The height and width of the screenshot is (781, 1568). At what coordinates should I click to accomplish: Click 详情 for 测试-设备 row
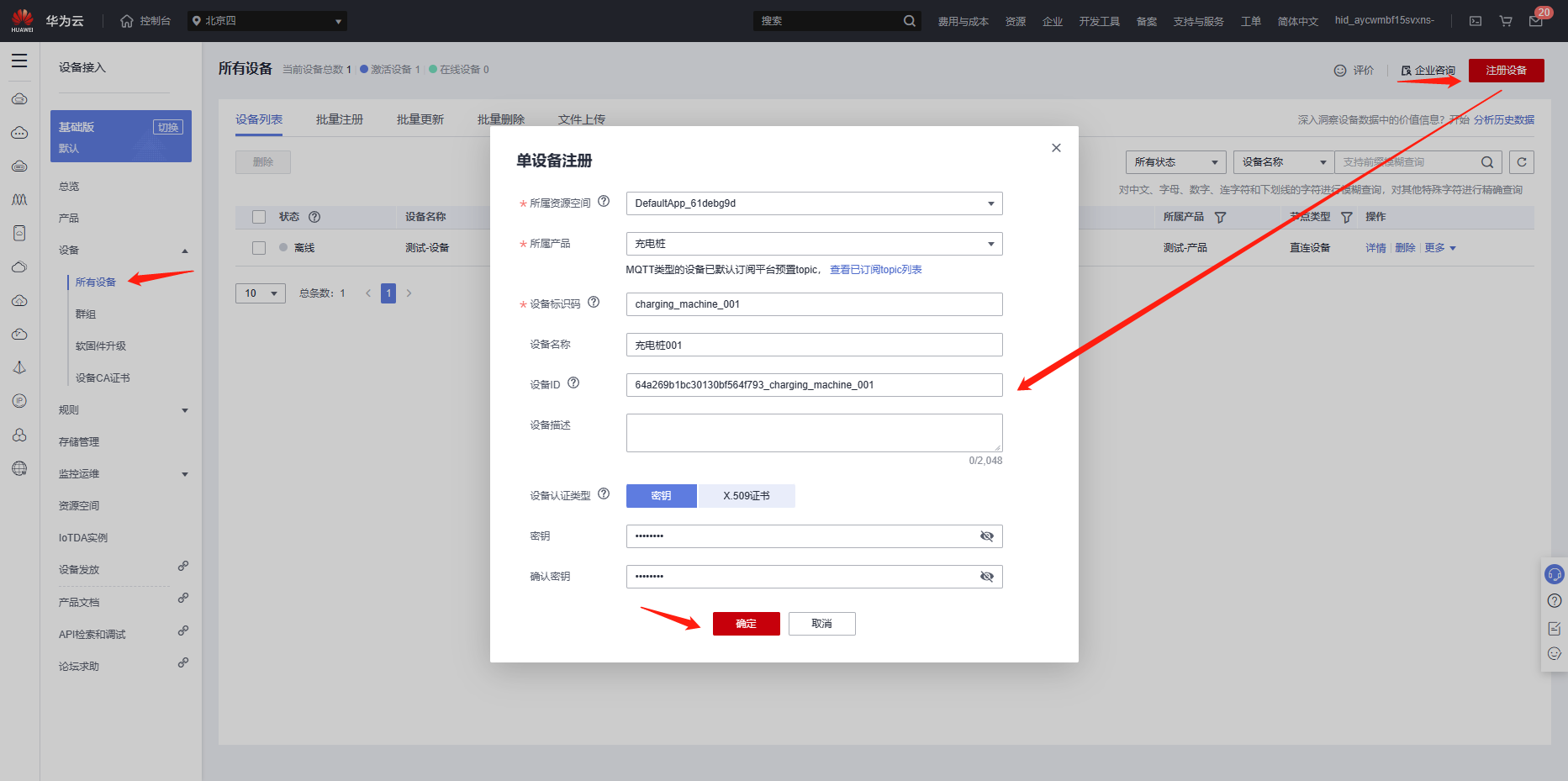(x=1375, y=248)
